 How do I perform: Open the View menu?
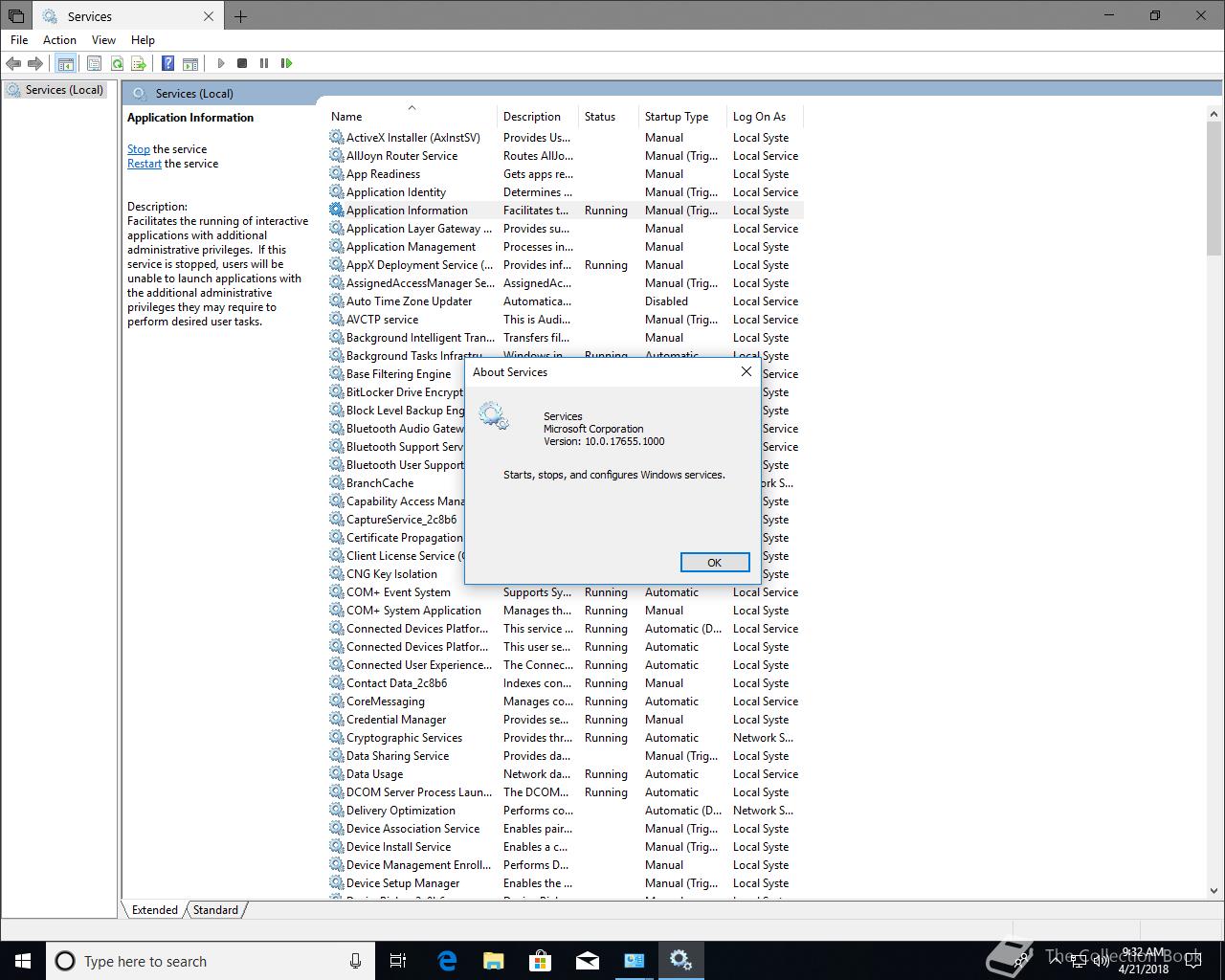103,40
